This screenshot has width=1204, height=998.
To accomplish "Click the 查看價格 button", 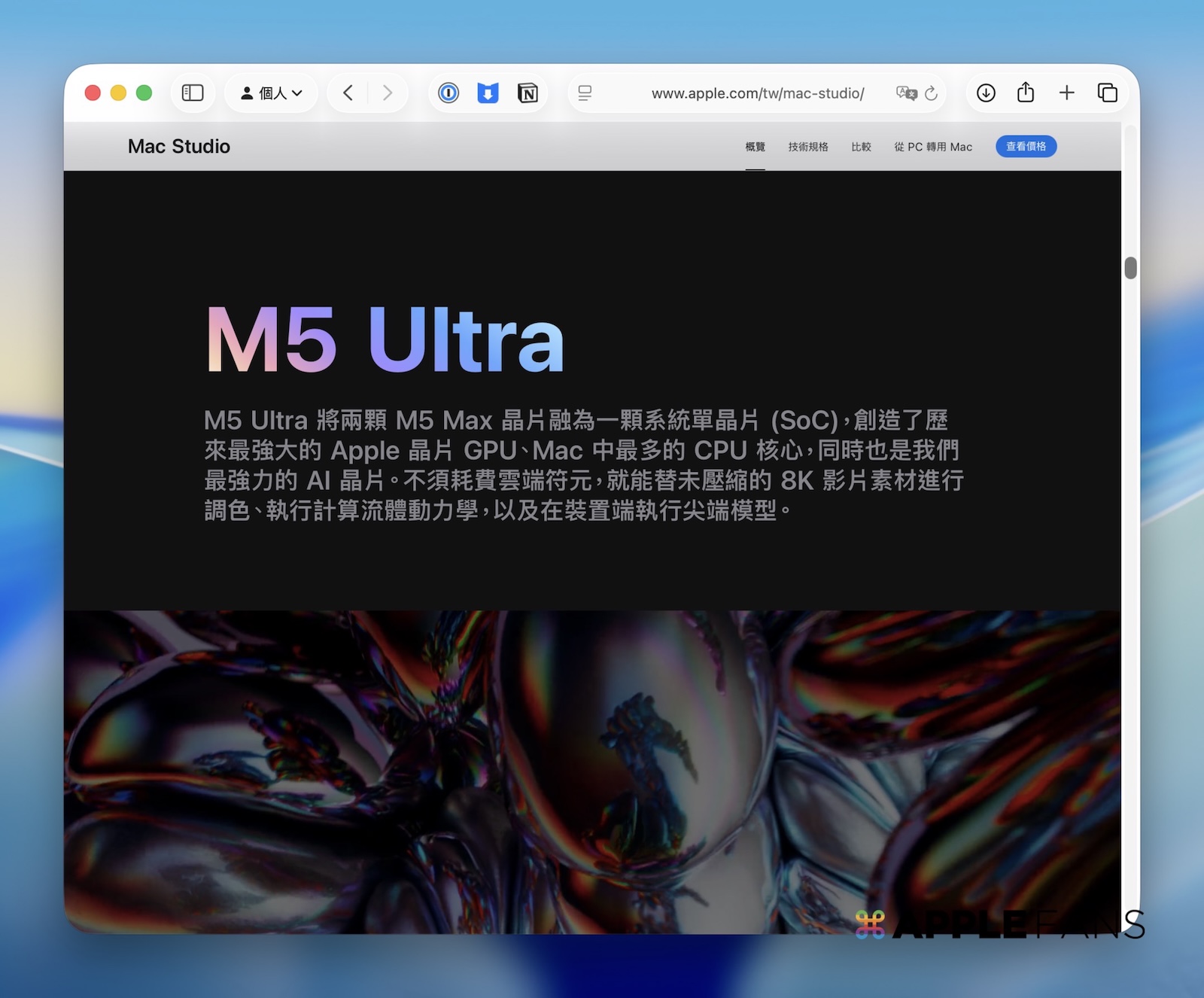I will click(x=1026, y=146).
